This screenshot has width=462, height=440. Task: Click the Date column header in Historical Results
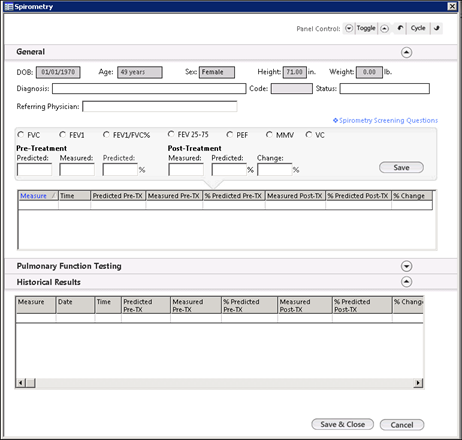tap(75, 305)
